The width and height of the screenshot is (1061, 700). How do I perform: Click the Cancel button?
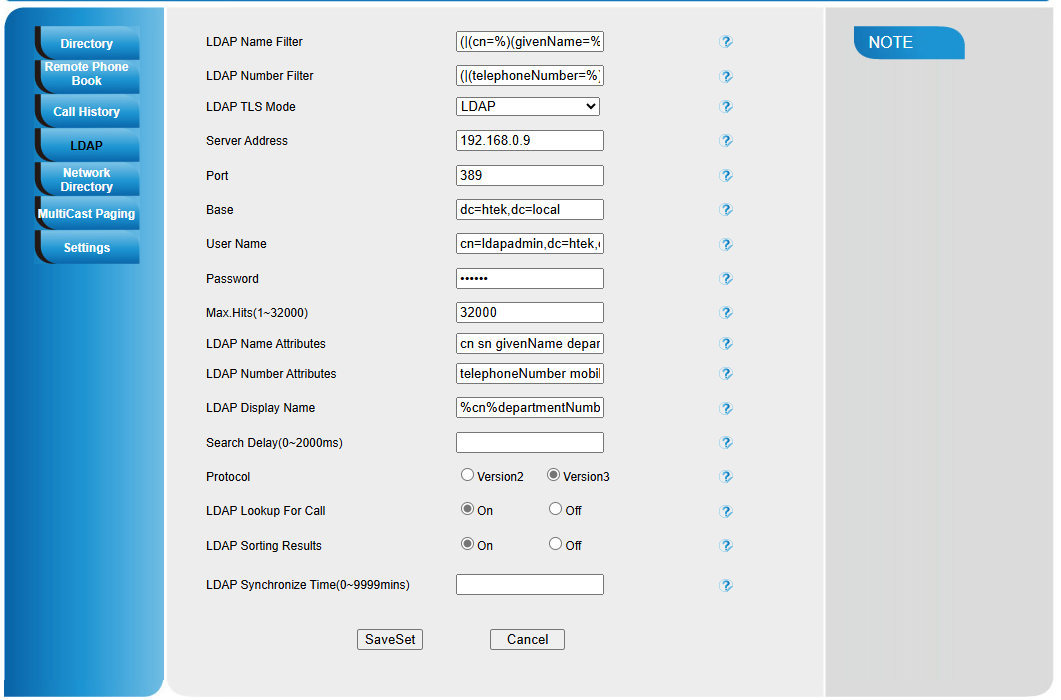click(527, 640)
